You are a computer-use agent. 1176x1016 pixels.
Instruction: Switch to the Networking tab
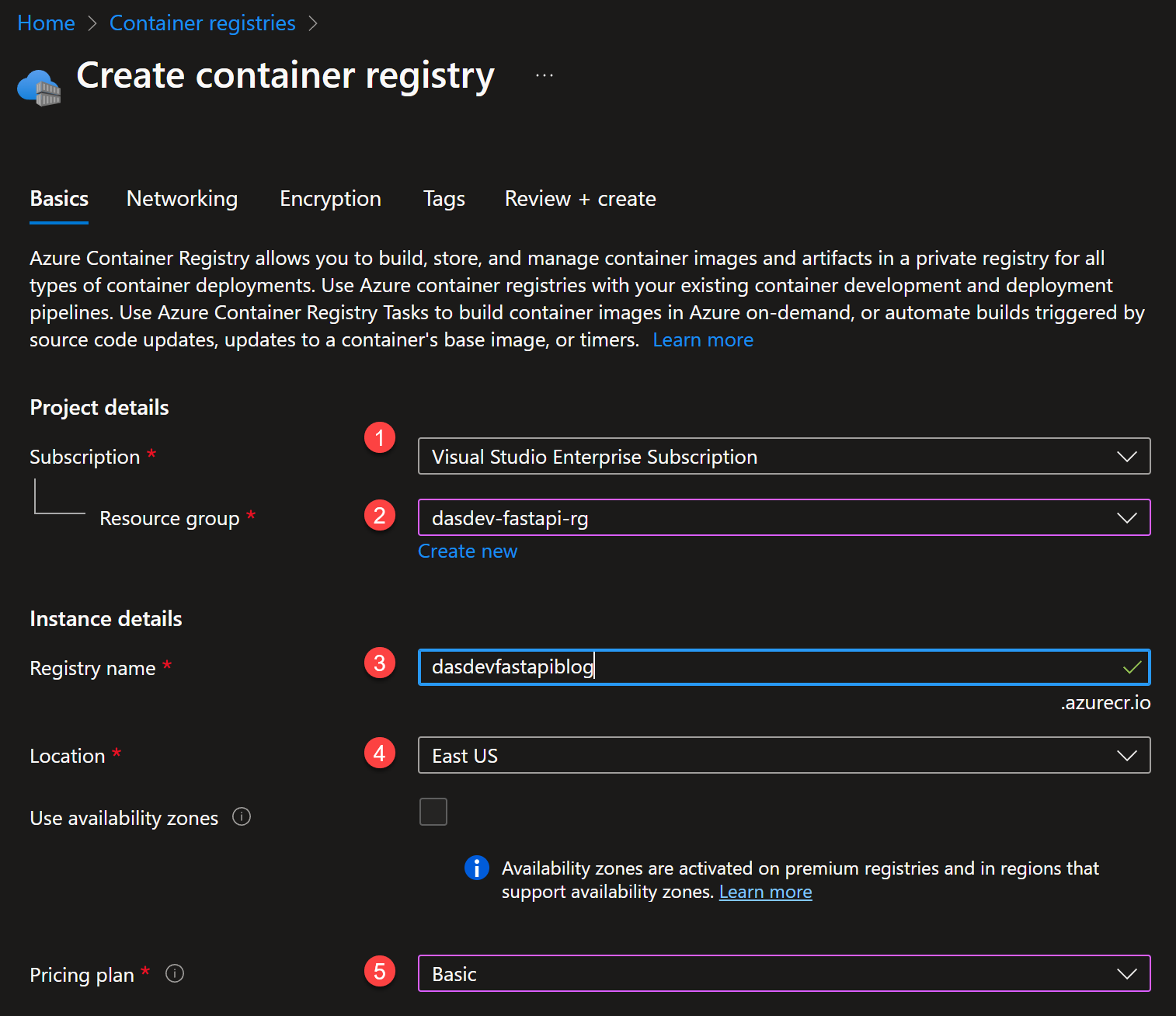point(181,199)
